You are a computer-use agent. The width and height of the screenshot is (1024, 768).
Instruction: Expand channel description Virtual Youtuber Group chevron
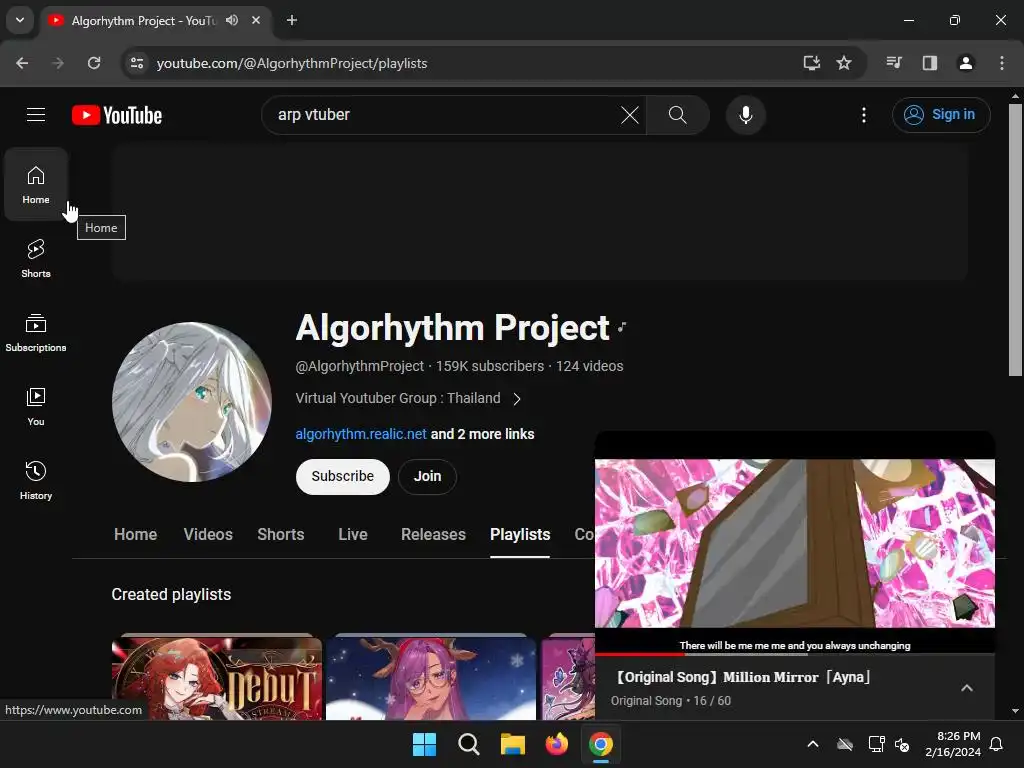(517, 399)
